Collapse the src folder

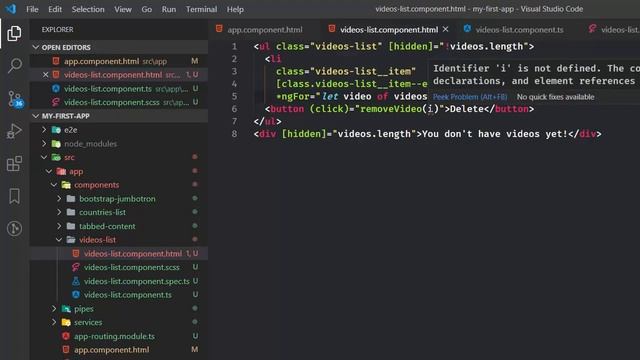[44, 157]
